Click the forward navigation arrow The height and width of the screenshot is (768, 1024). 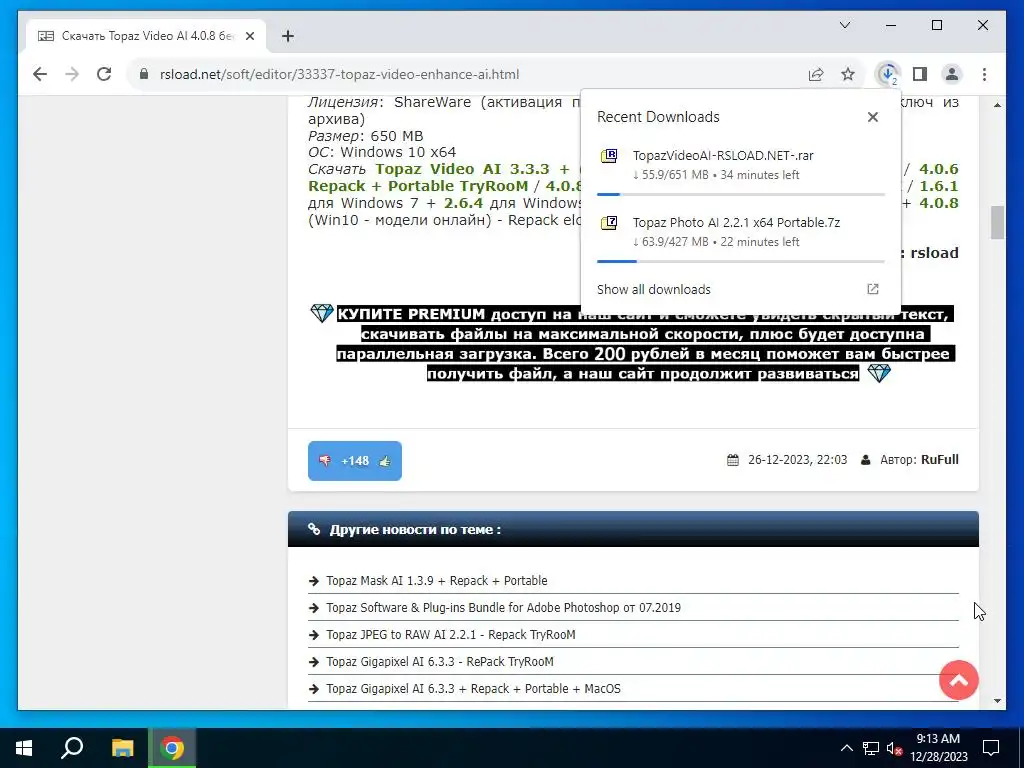[x=72, y=74]
